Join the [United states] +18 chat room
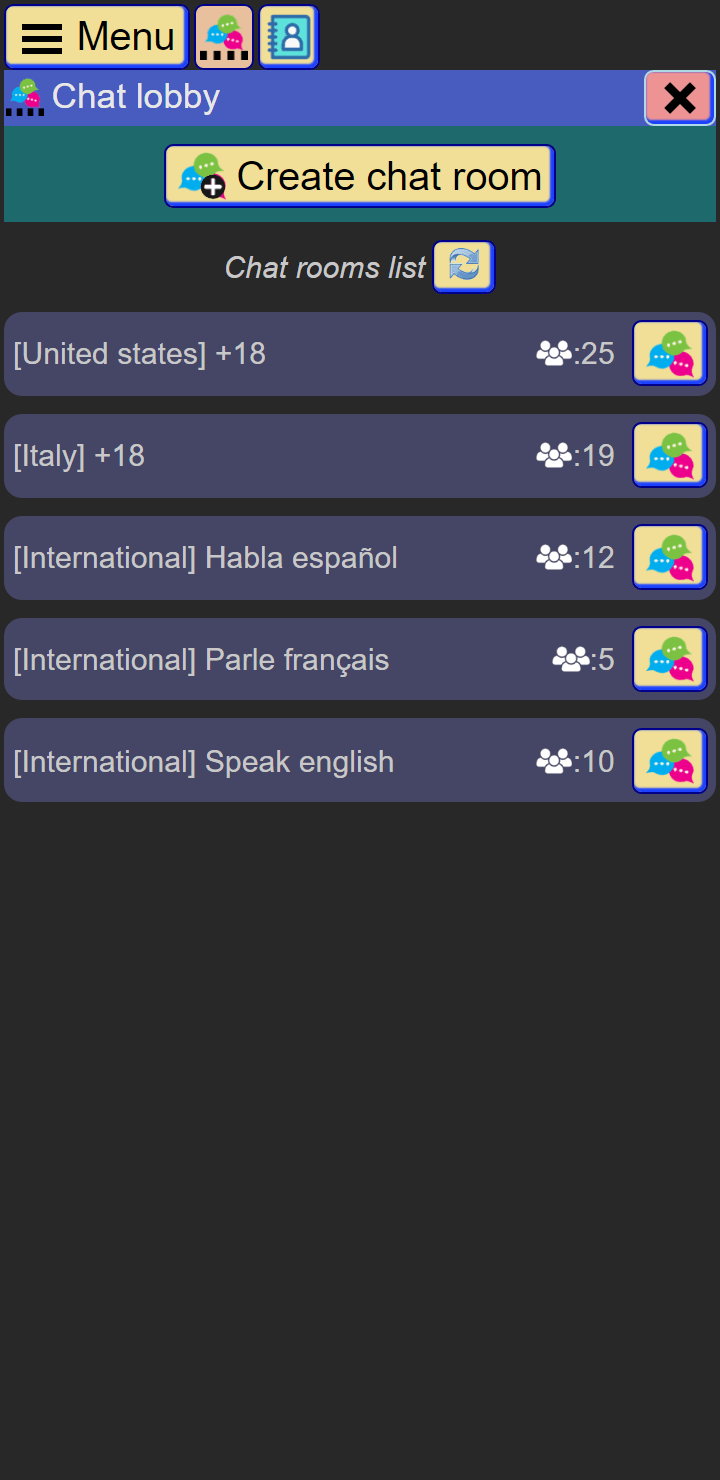The image size is (720, 1480). 669,353
